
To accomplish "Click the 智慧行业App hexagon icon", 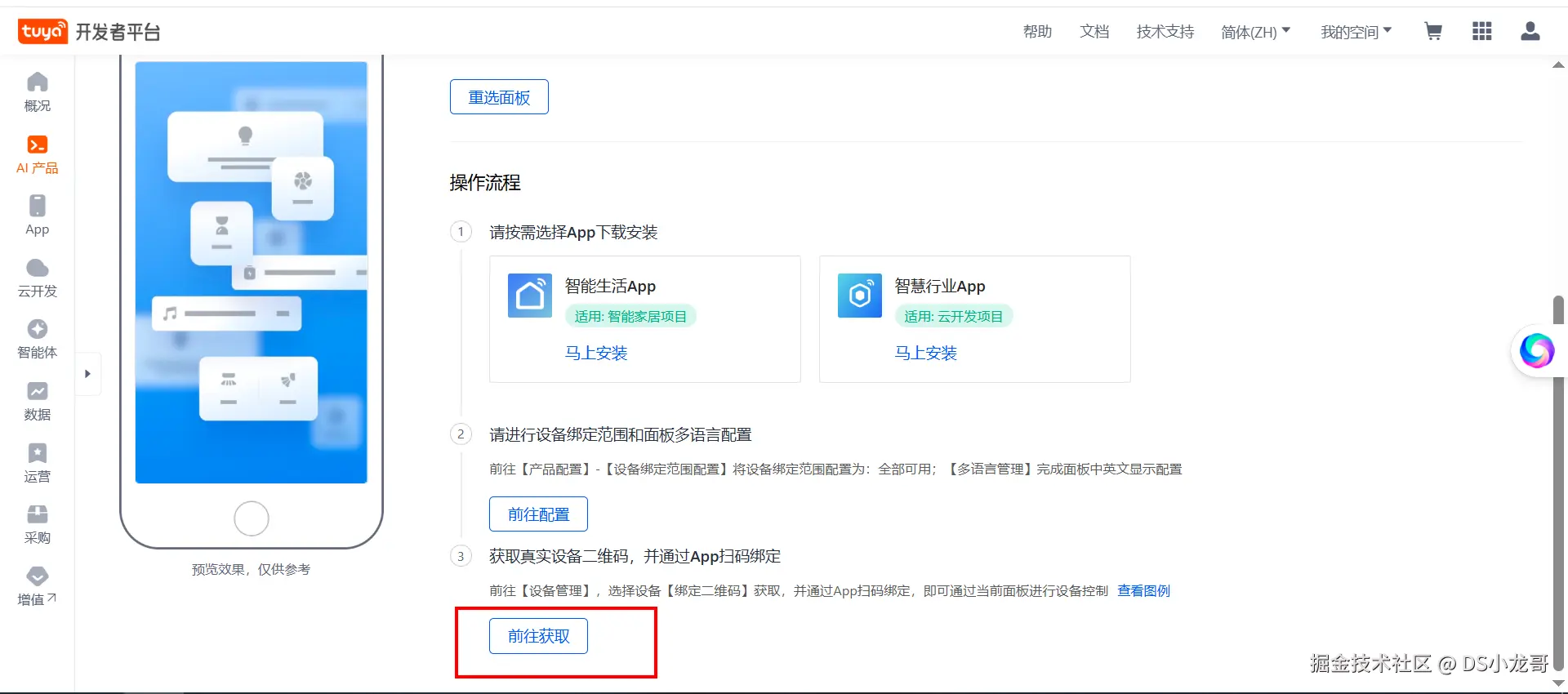I will tap(860, 295).
